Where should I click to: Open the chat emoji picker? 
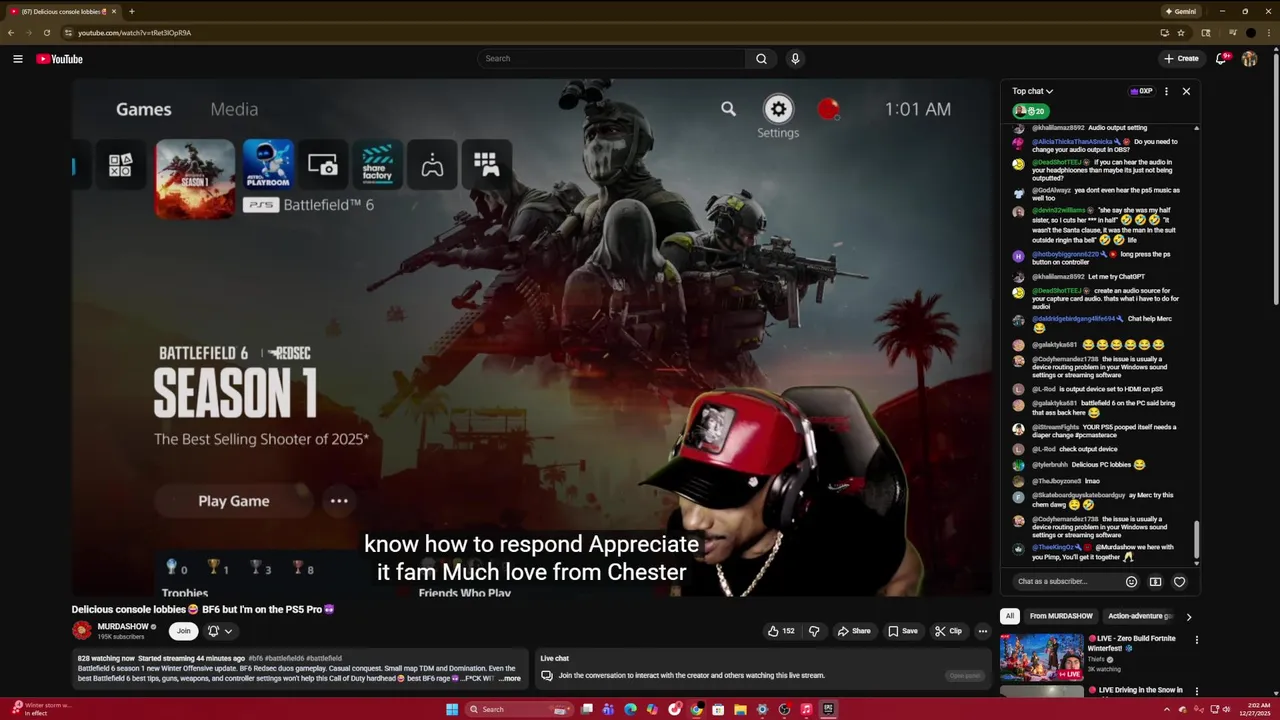[1131, 582]
